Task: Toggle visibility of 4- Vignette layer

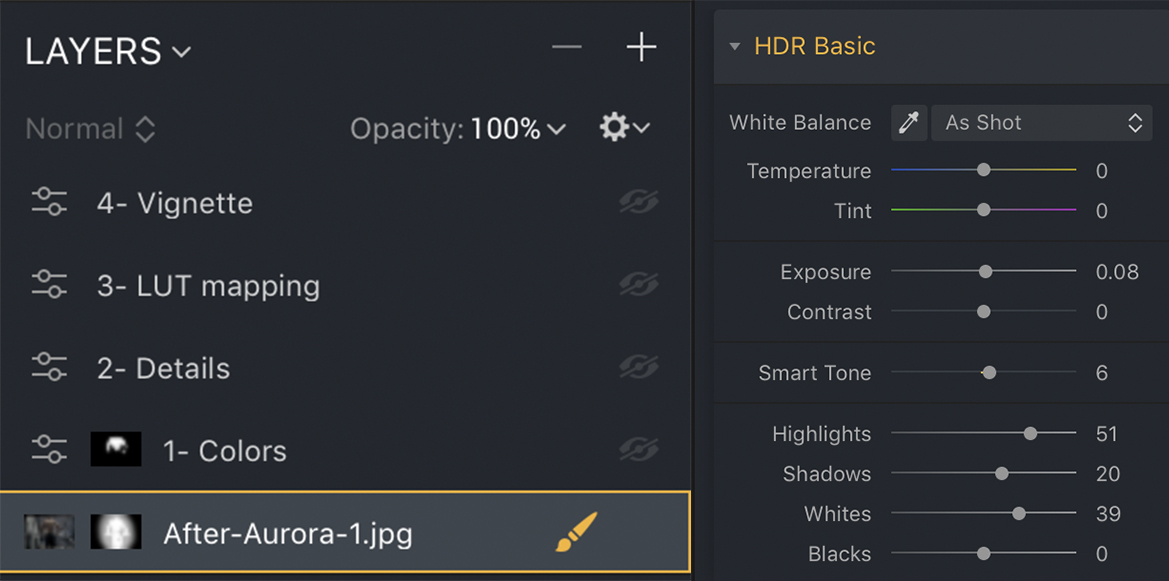Action: pos(638,203)
